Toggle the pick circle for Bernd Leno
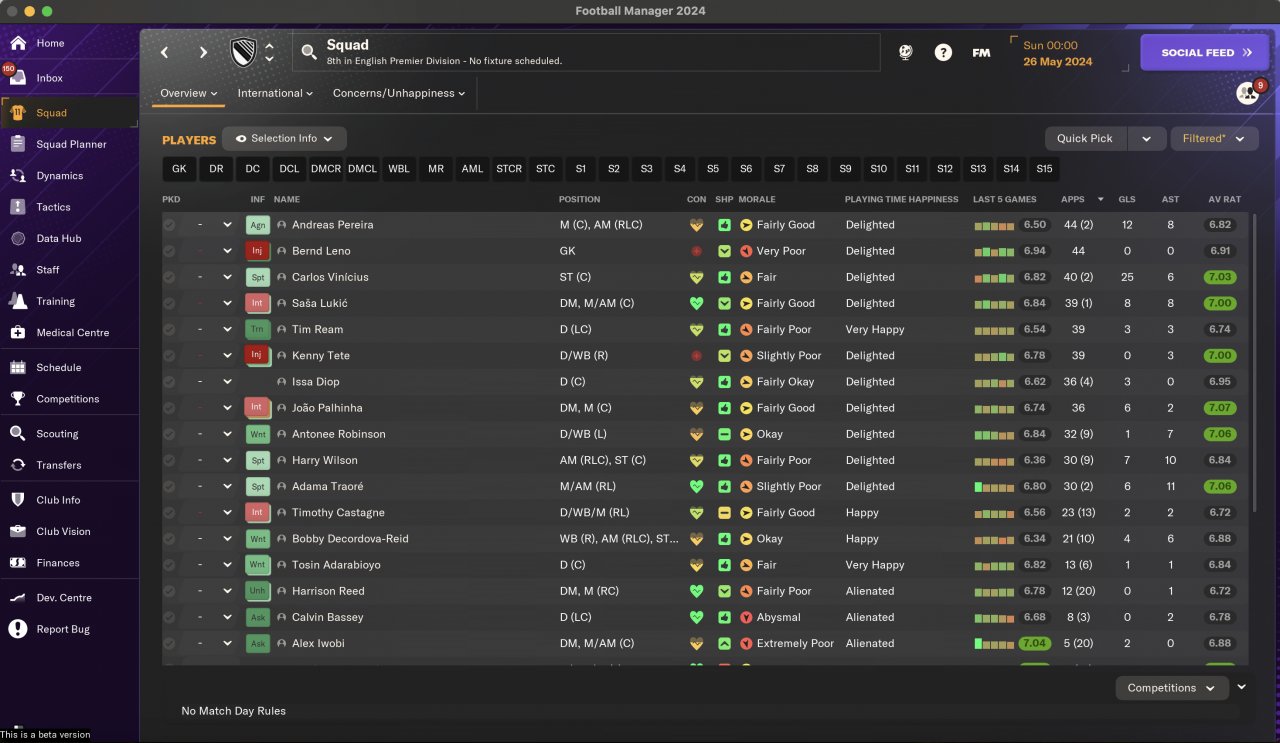This screenshot has height=743, width=1280. (169, 251)
